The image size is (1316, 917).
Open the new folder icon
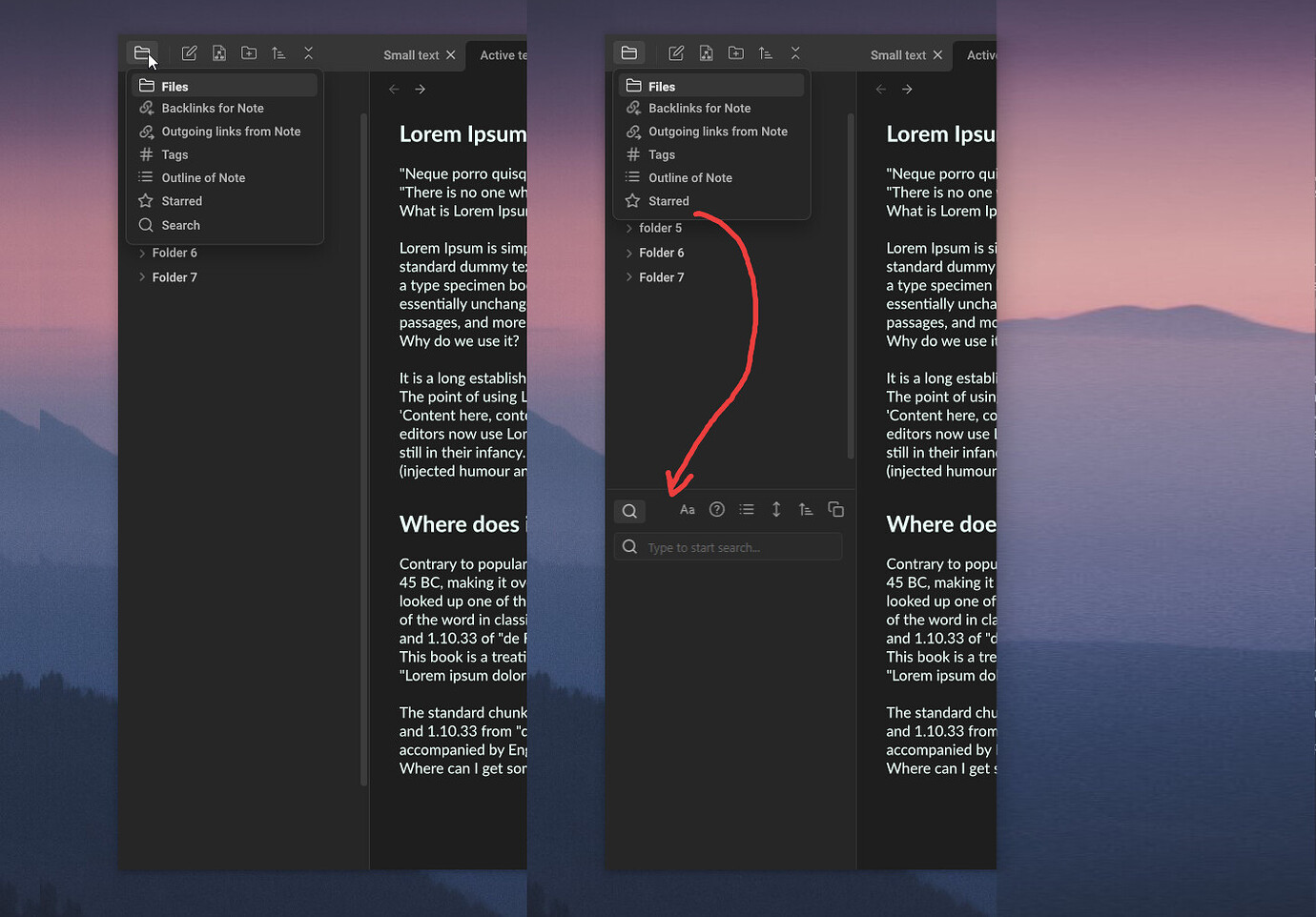pos(249,52)
